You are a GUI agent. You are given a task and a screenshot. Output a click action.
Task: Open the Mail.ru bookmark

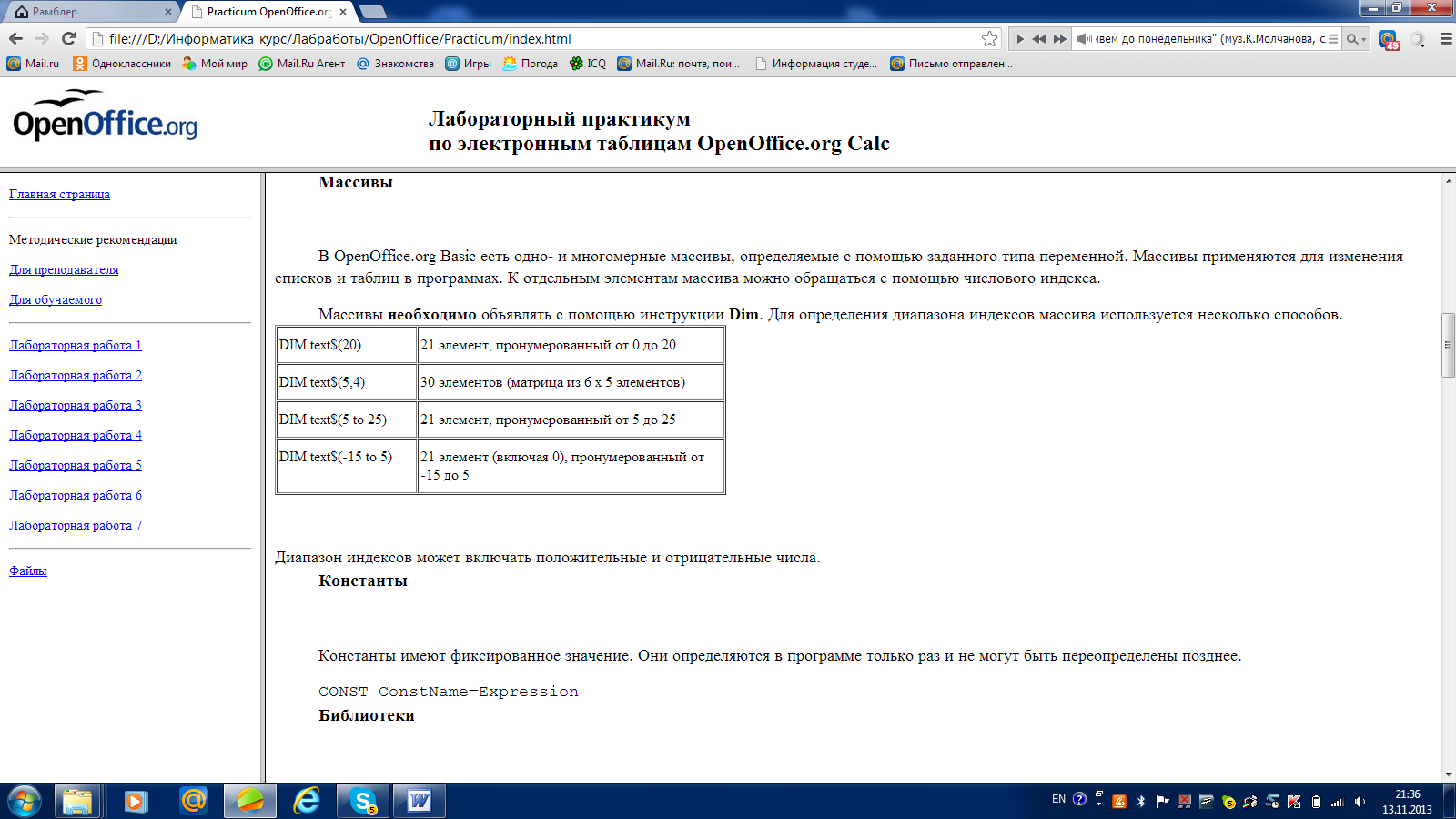tap(34, 64)
